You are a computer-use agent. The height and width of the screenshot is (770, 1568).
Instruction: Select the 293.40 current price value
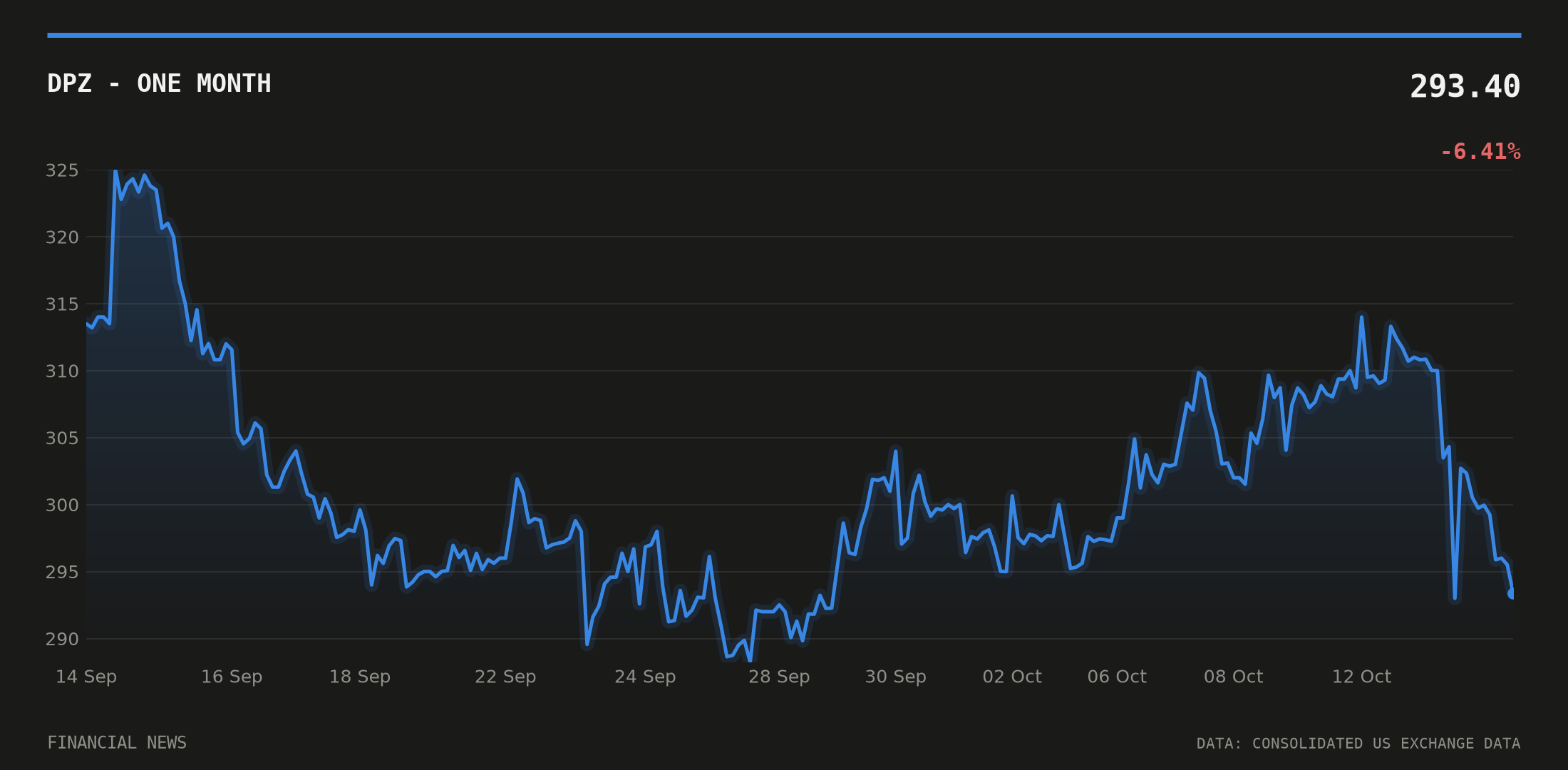(x=1465, y=87)
